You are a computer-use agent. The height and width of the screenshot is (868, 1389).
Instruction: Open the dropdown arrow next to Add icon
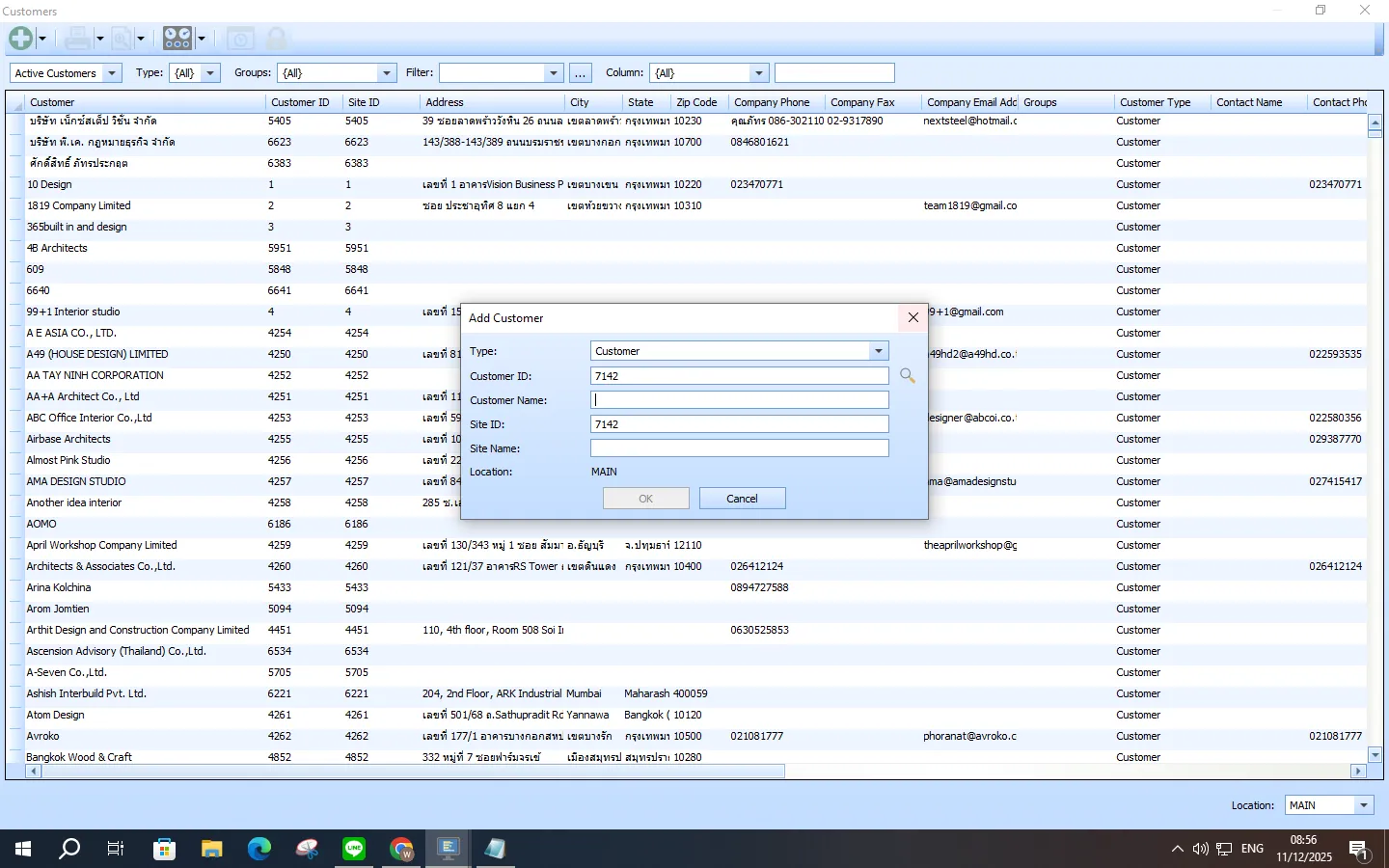pyautogui.click(x=41, y=39)
